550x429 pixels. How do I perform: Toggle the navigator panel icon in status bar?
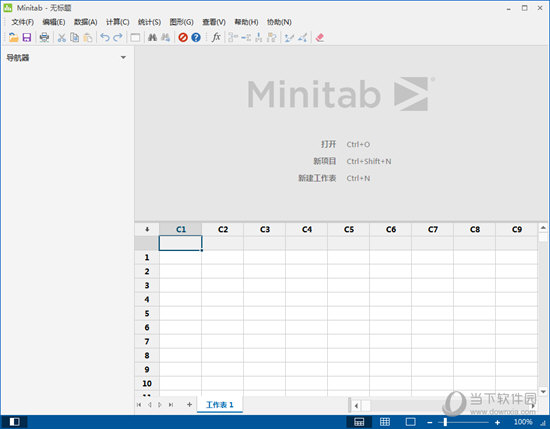(x=14, y=422)
